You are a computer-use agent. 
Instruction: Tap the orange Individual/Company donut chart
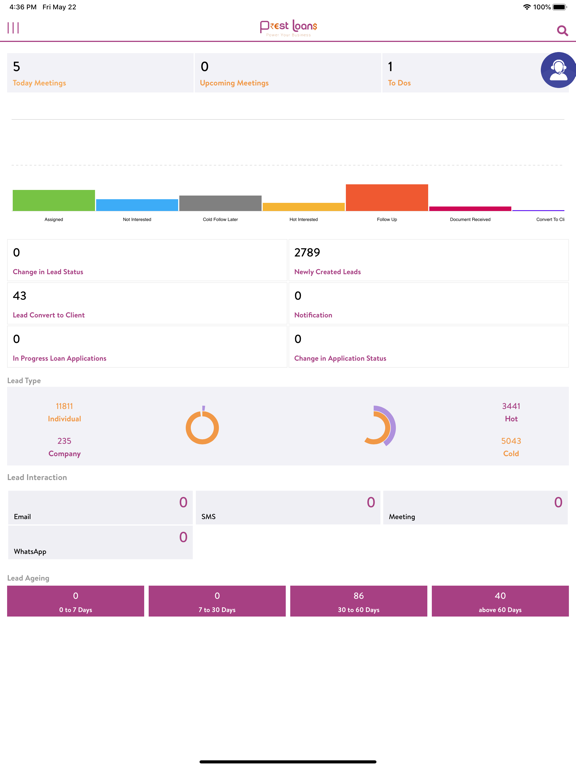coord(202,427)
